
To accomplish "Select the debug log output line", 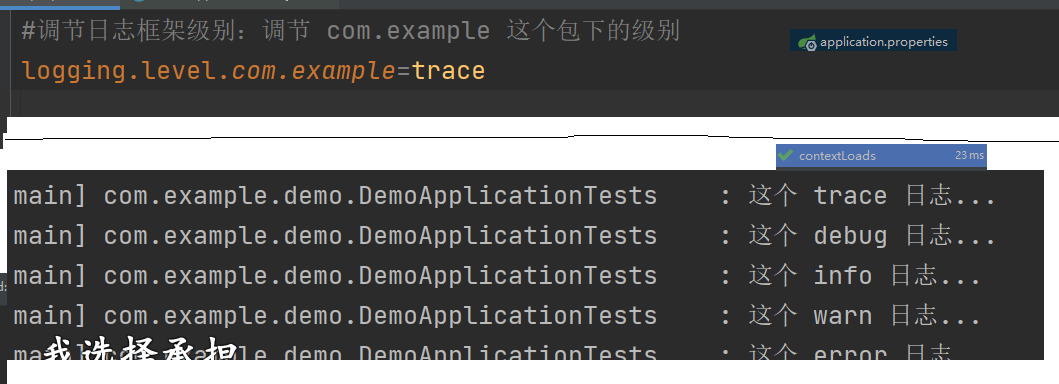I will (x=505, y=236).
